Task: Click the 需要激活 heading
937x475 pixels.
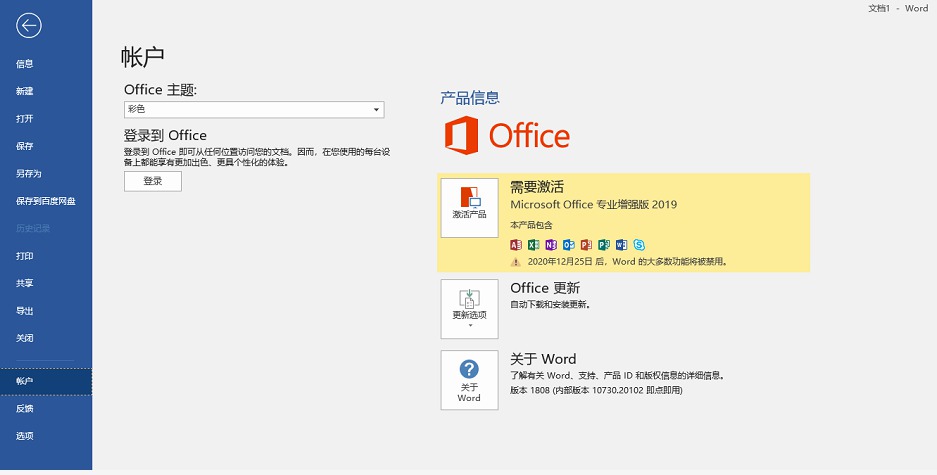Action: (x=537, y=187)
